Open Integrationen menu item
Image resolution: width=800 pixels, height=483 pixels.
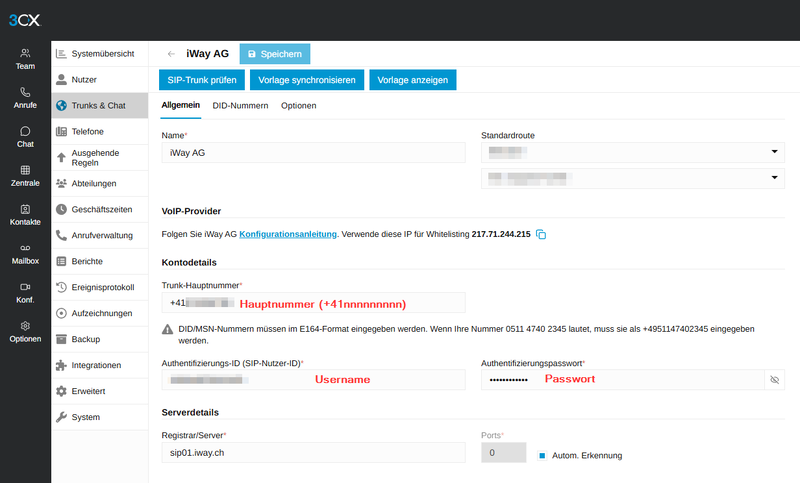tap(99, 365)
